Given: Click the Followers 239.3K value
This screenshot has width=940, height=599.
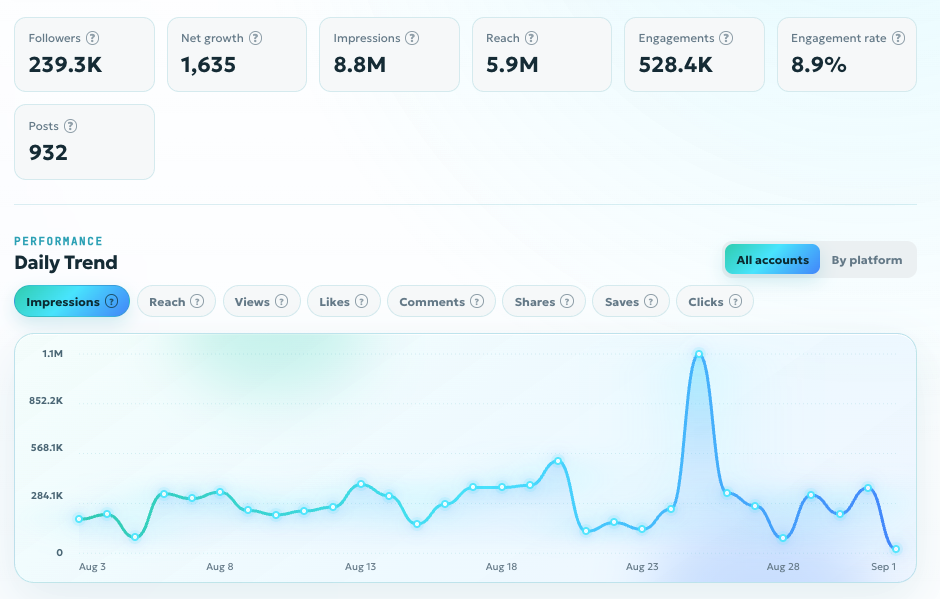Looking at the screenshot, I should [x=65, y=65].
